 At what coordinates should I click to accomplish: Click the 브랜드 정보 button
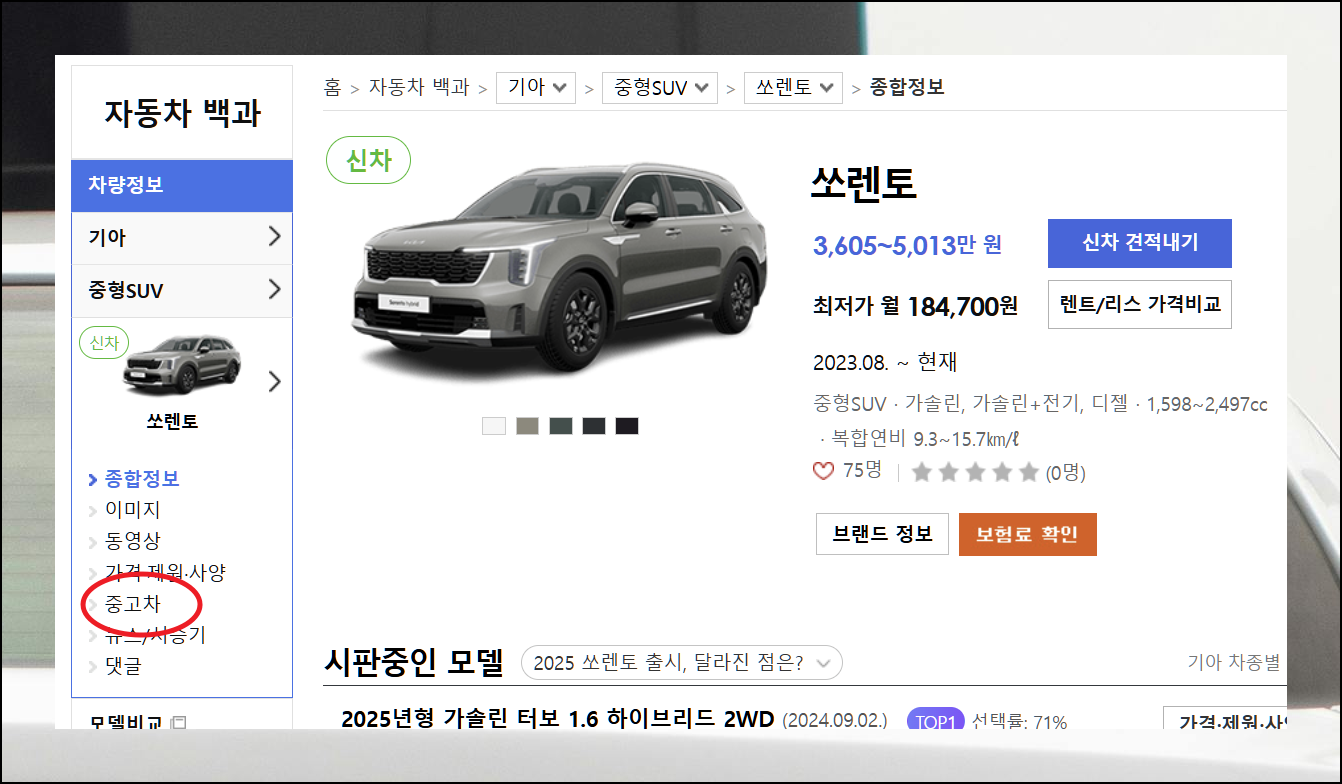[x=882, y=534]
